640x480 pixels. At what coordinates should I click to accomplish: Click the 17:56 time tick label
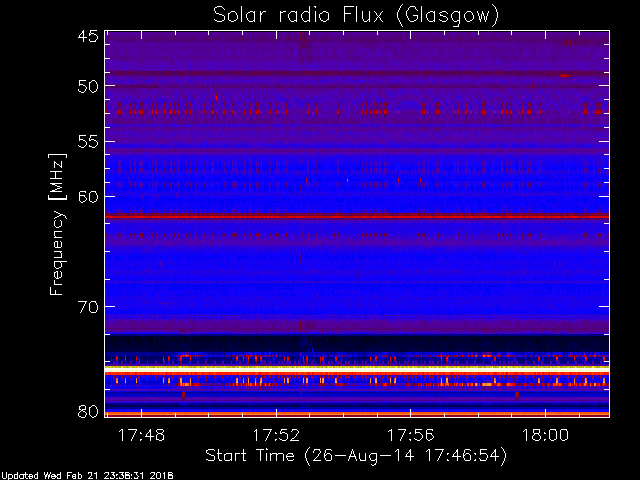tap(411, 435)
